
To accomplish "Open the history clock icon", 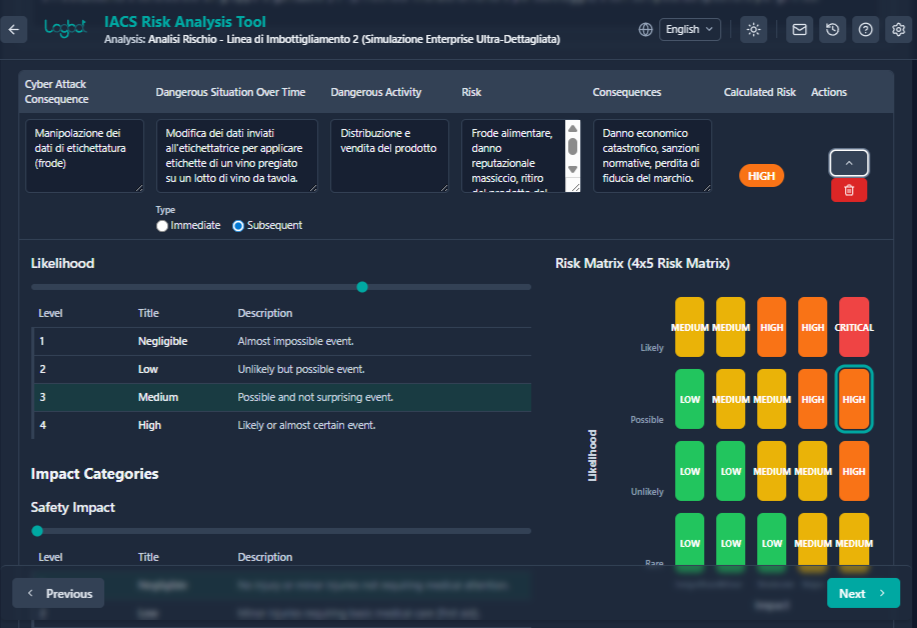I will click(832, 30).
